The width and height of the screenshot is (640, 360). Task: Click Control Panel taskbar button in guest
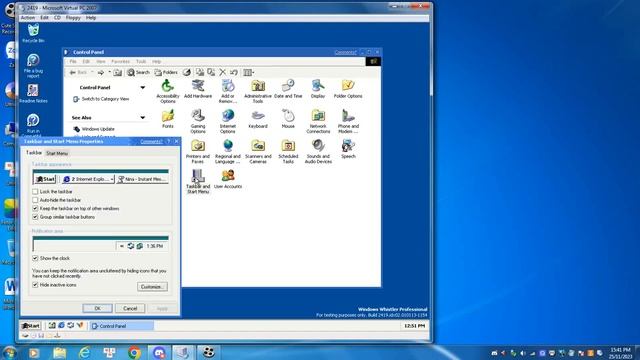122,326
